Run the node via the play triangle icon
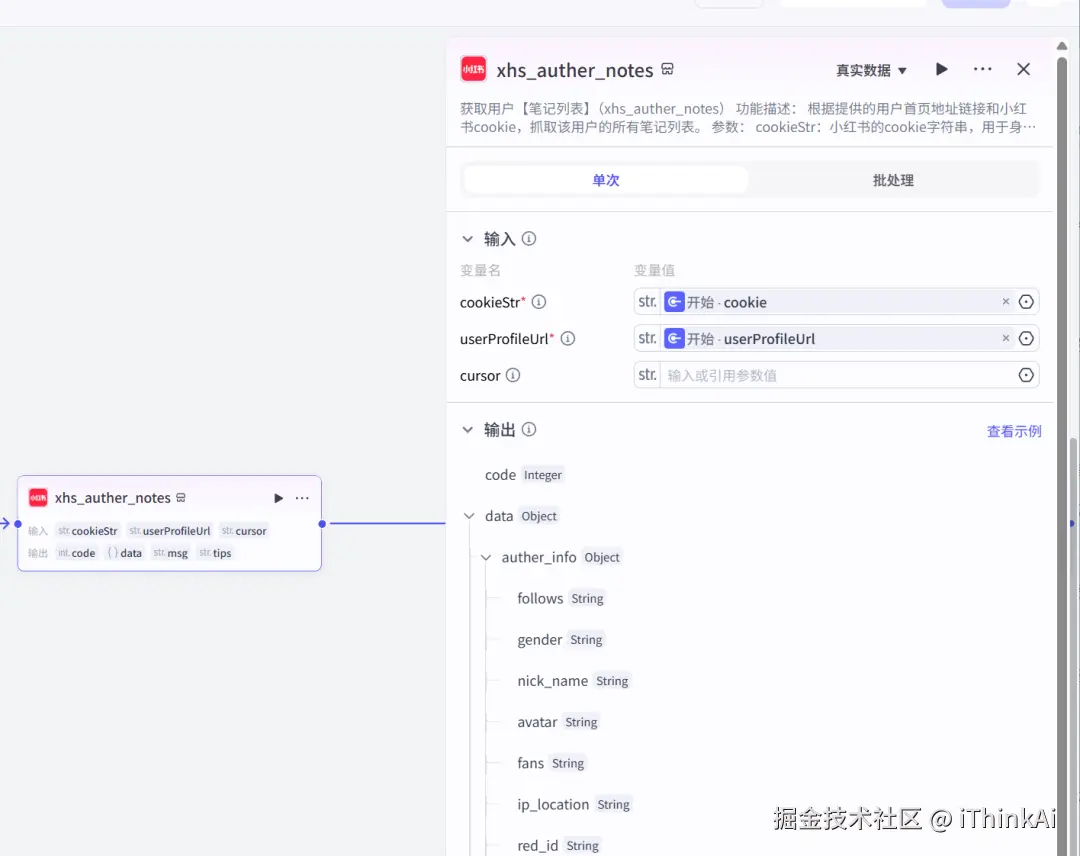Screen dimensions: 1080x856 click(941, 69)
